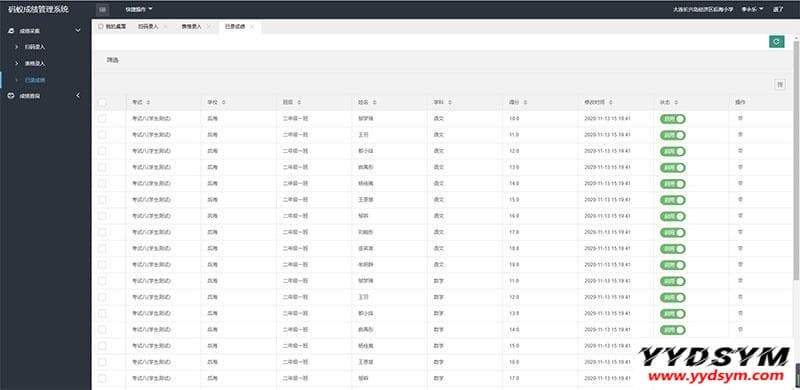Delete the 语文 row scoring 18.0
The height and width of the screenshot is (390, 800).
[x=740, y=249]
